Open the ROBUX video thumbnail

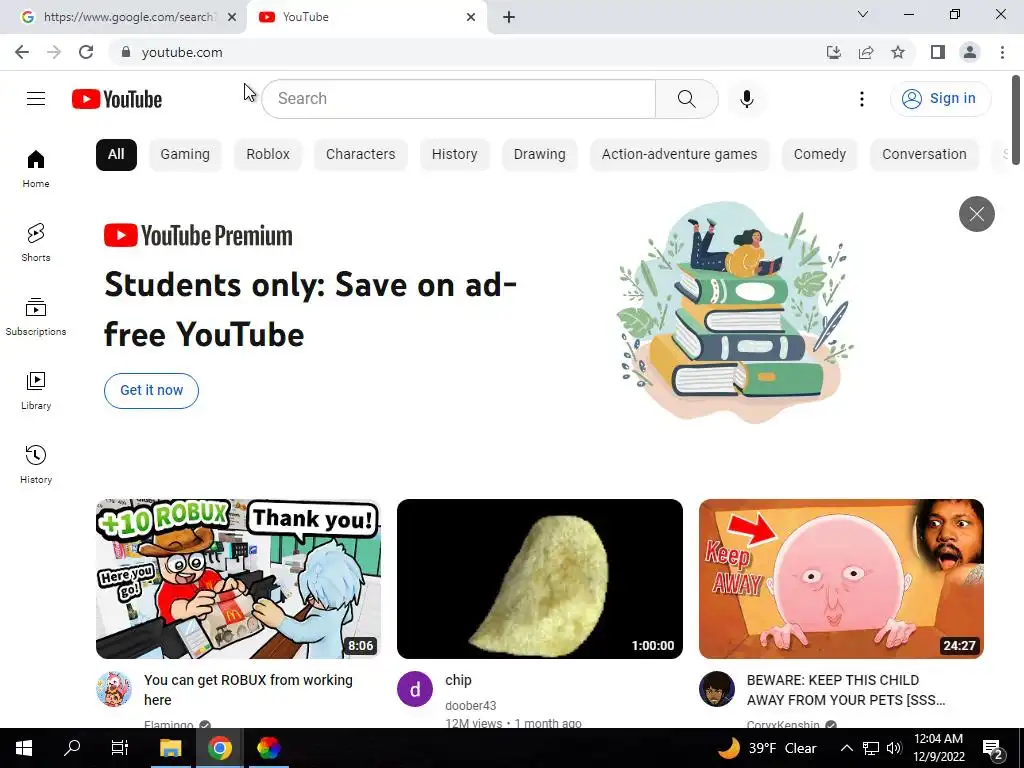coord(238,579)
